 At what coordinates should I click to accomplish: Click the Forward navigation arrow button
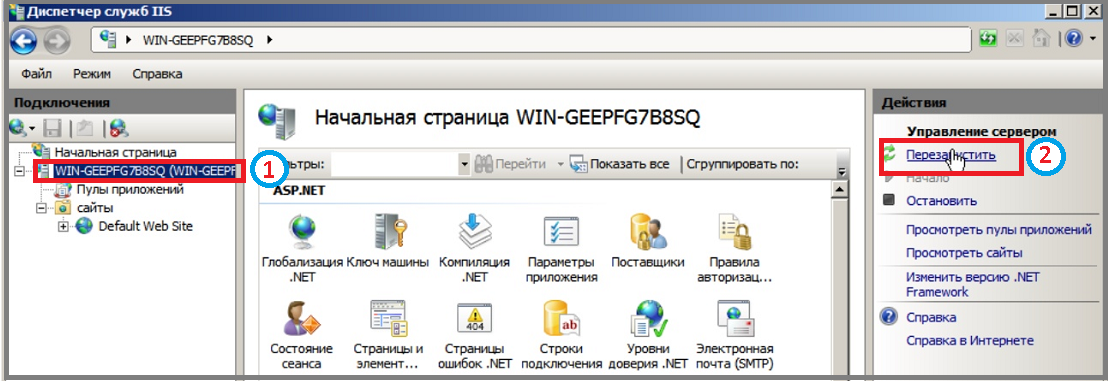coord(57,40)
